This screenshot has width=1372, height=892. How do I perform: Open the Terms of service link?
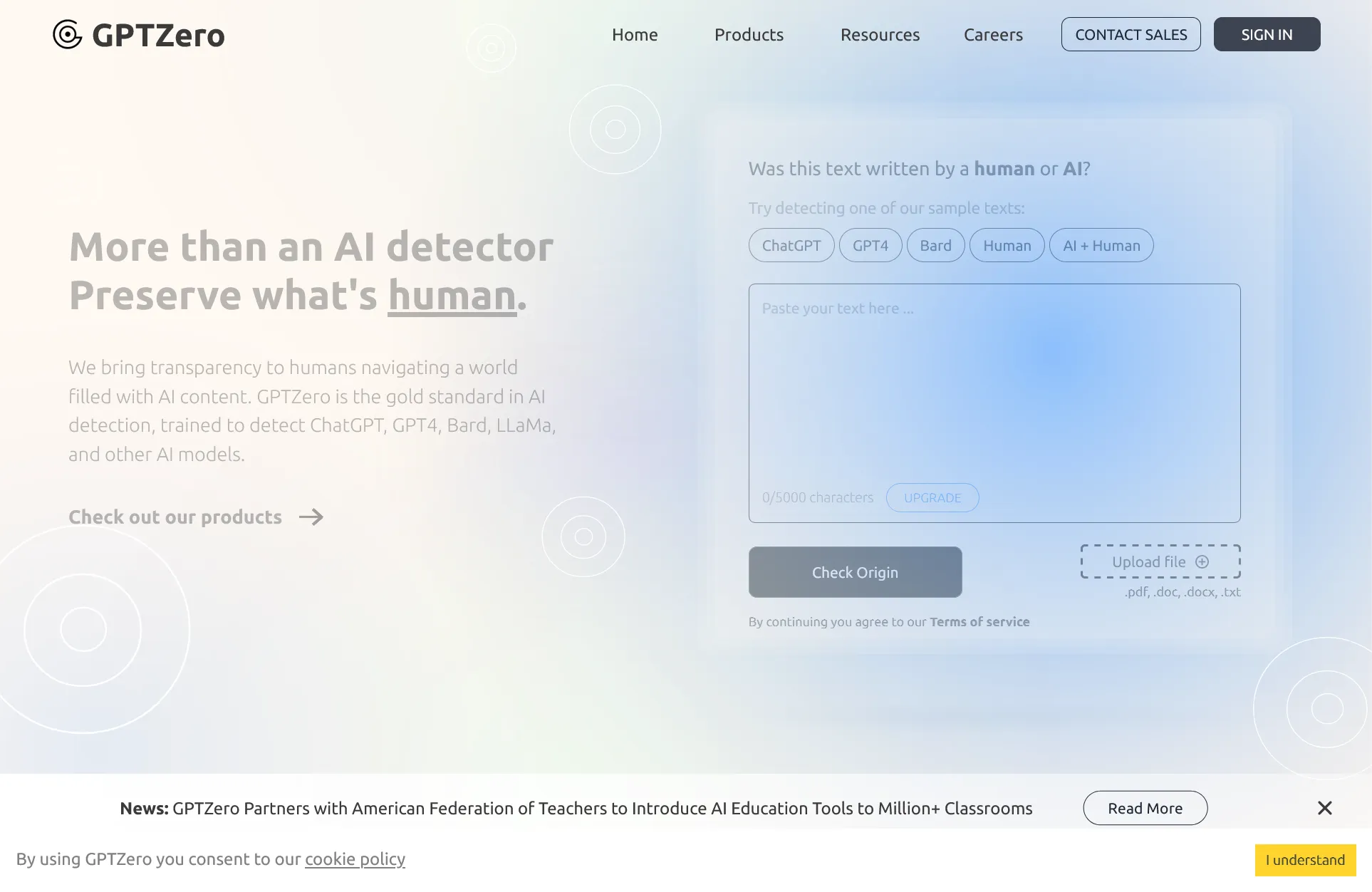(x=979, y=621)
